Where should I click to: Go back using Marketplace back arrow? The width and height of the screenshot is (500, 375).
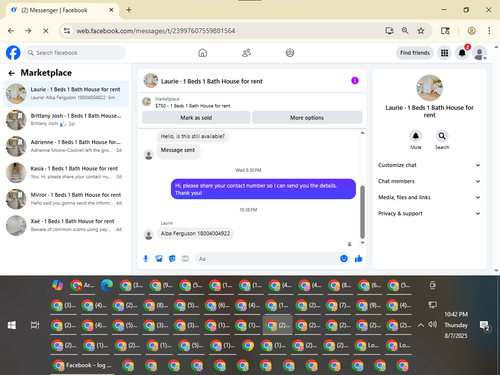coord(12,73)
